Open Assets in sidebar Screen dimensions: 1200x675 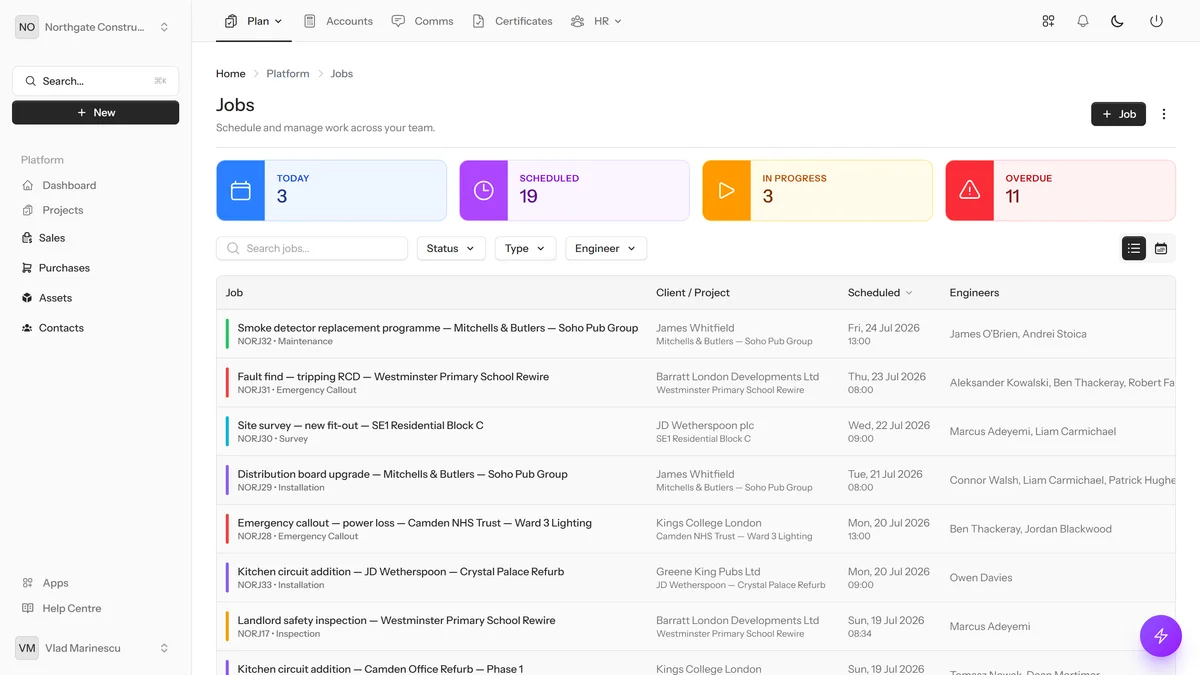[55, 298]
